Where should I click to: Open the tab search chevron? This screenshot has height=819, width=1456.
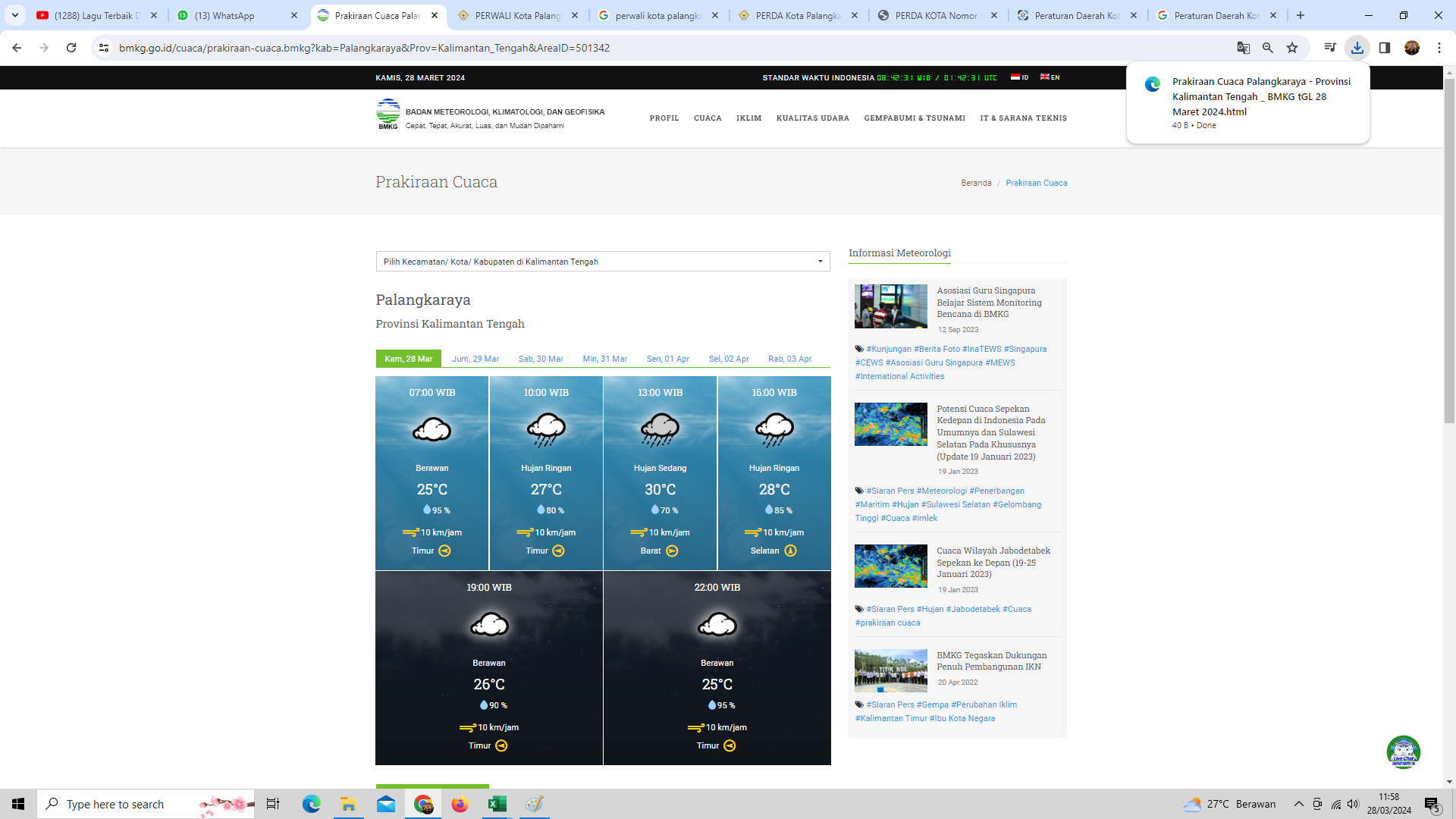click(15, 15)
